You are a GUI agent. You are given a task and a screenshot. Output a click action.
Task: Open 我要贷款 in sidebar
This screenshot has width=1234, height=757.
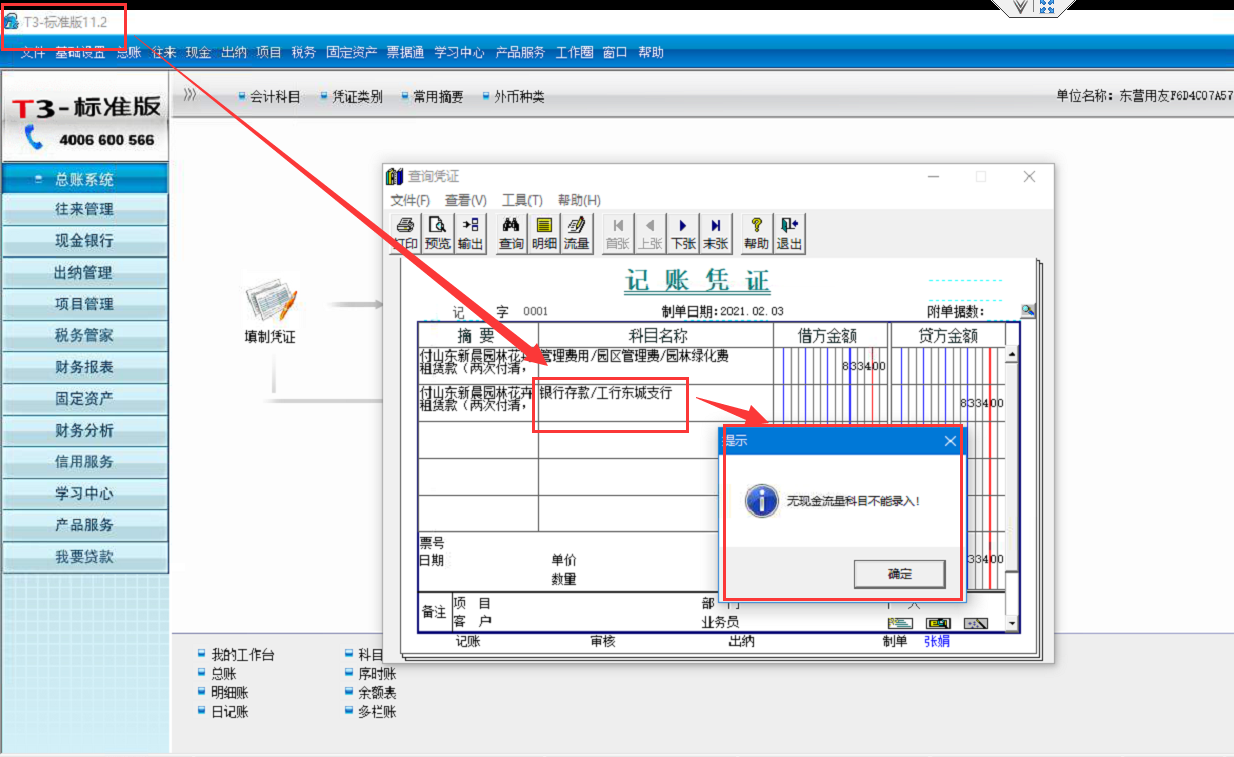tap(85, 557)
